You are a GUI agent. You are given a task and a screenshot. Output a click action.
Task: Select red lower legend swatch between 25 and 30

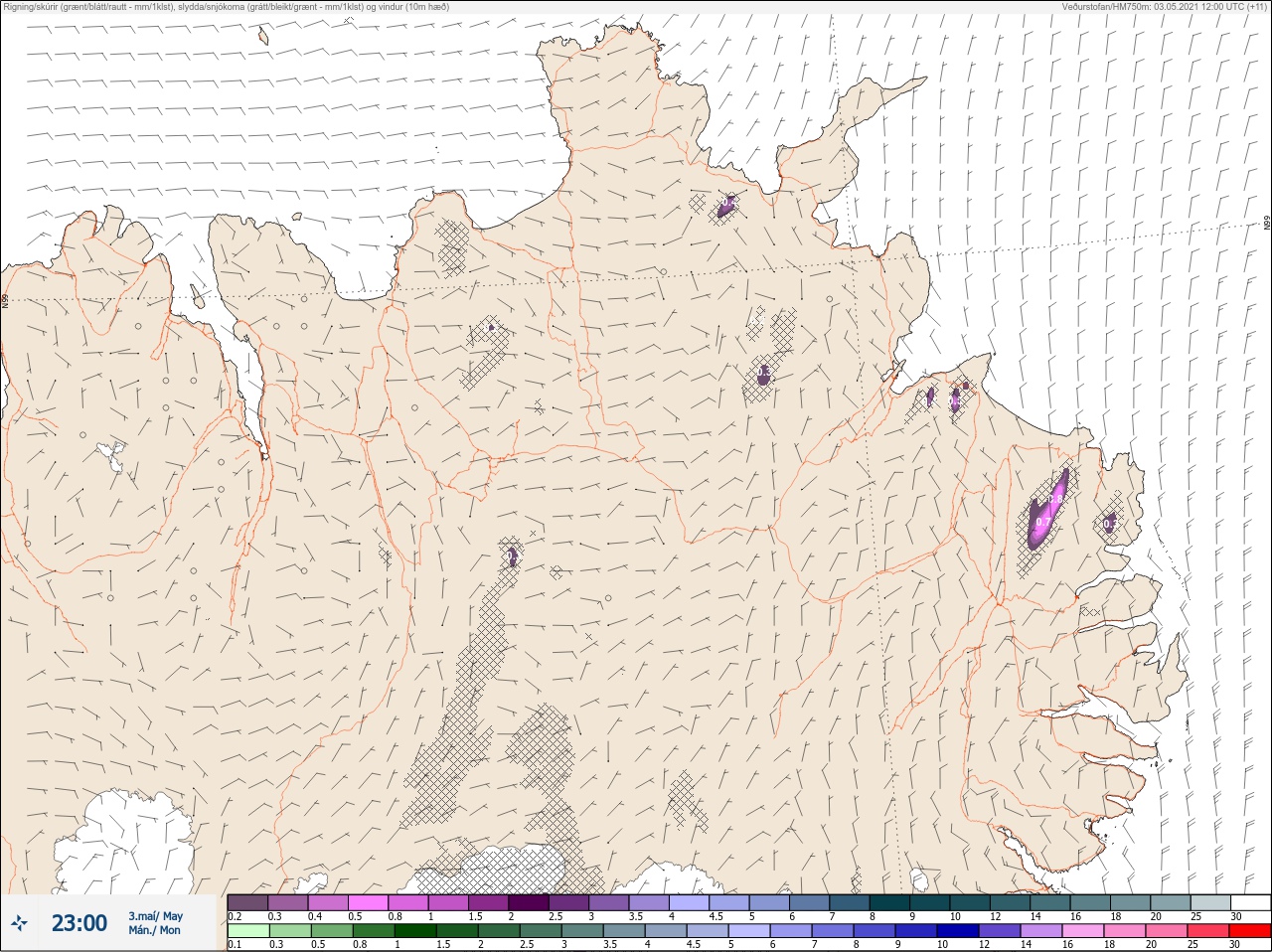click(x=1208, y=931)
